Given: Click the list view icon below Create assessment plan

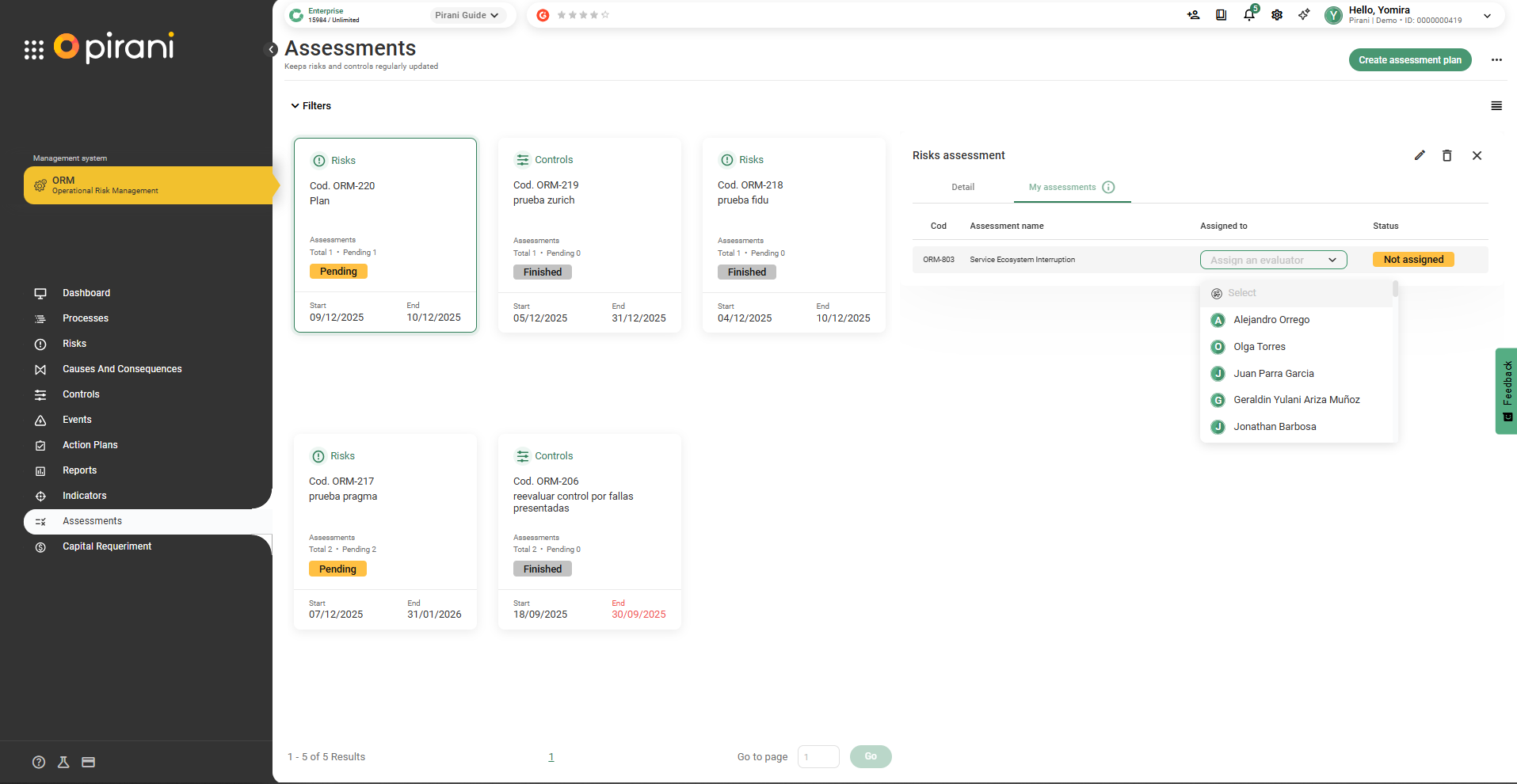Looking at the screenshot, I should 1496,106.
